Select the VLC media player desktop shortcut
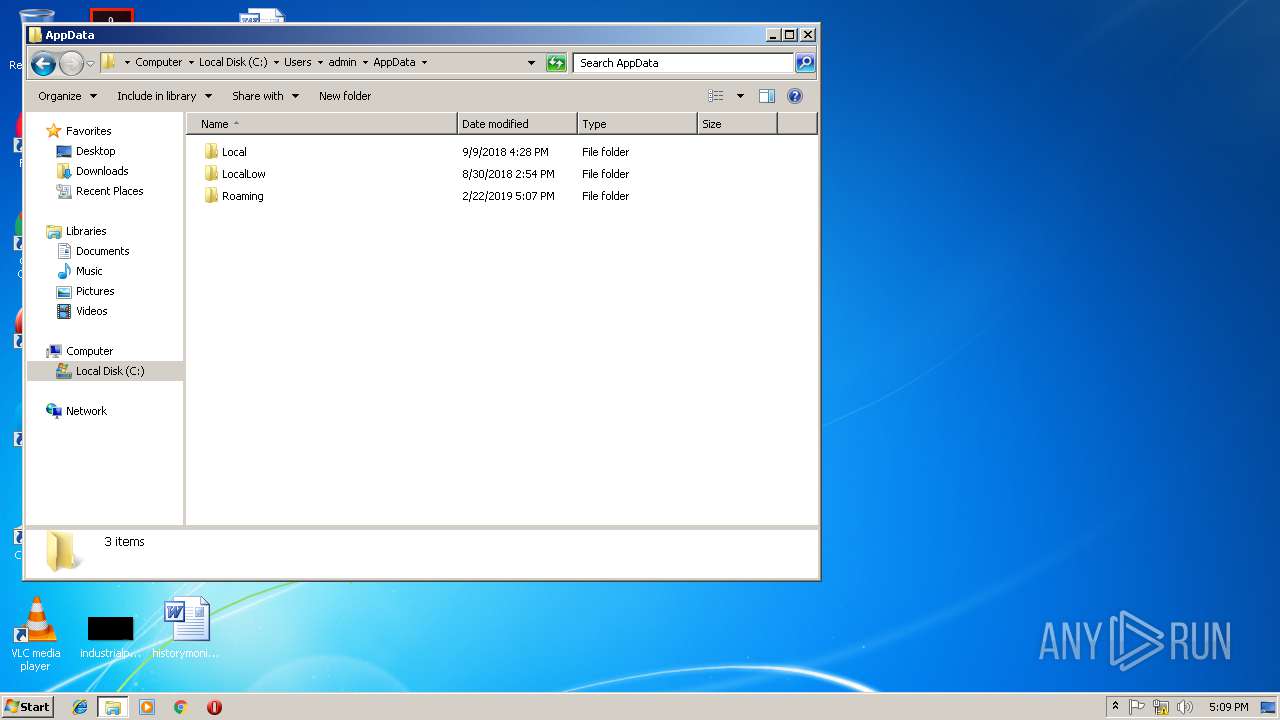1280x720 pixels. coord(36,634)
